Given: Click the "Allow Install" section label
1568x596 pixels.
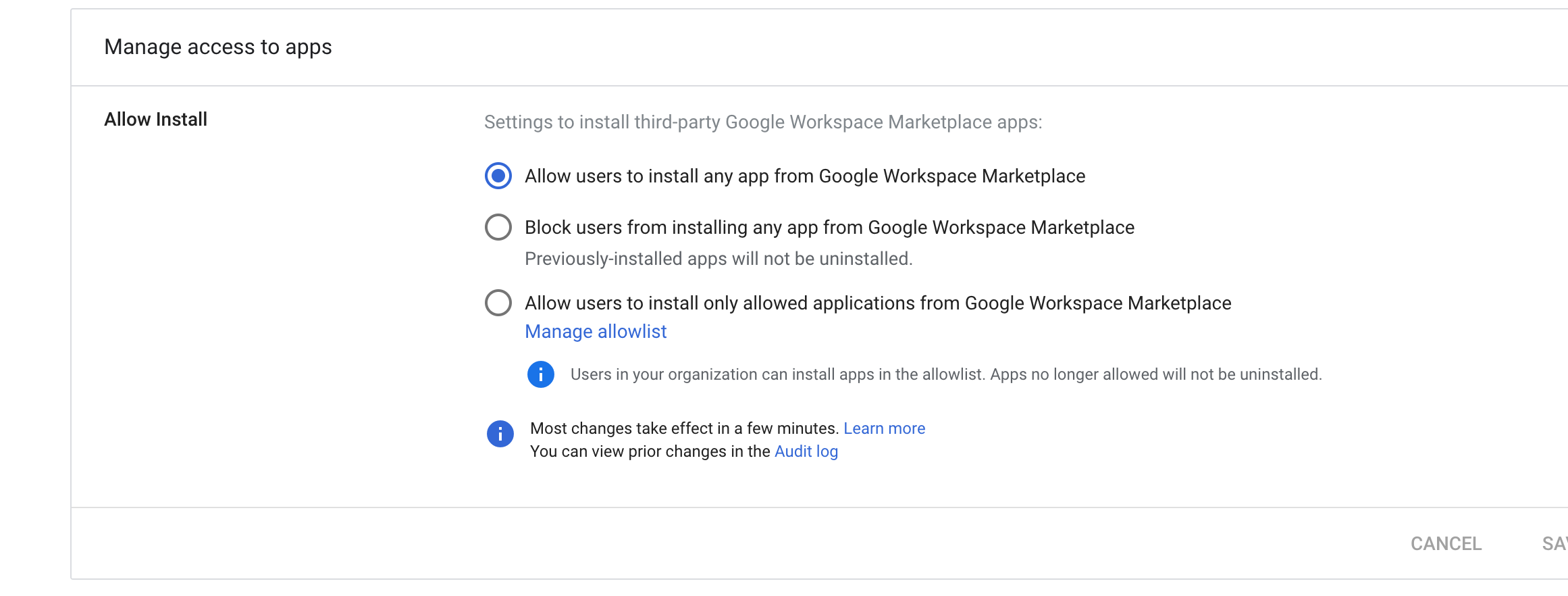Looking at the screenshot, I should coord(155,120).
